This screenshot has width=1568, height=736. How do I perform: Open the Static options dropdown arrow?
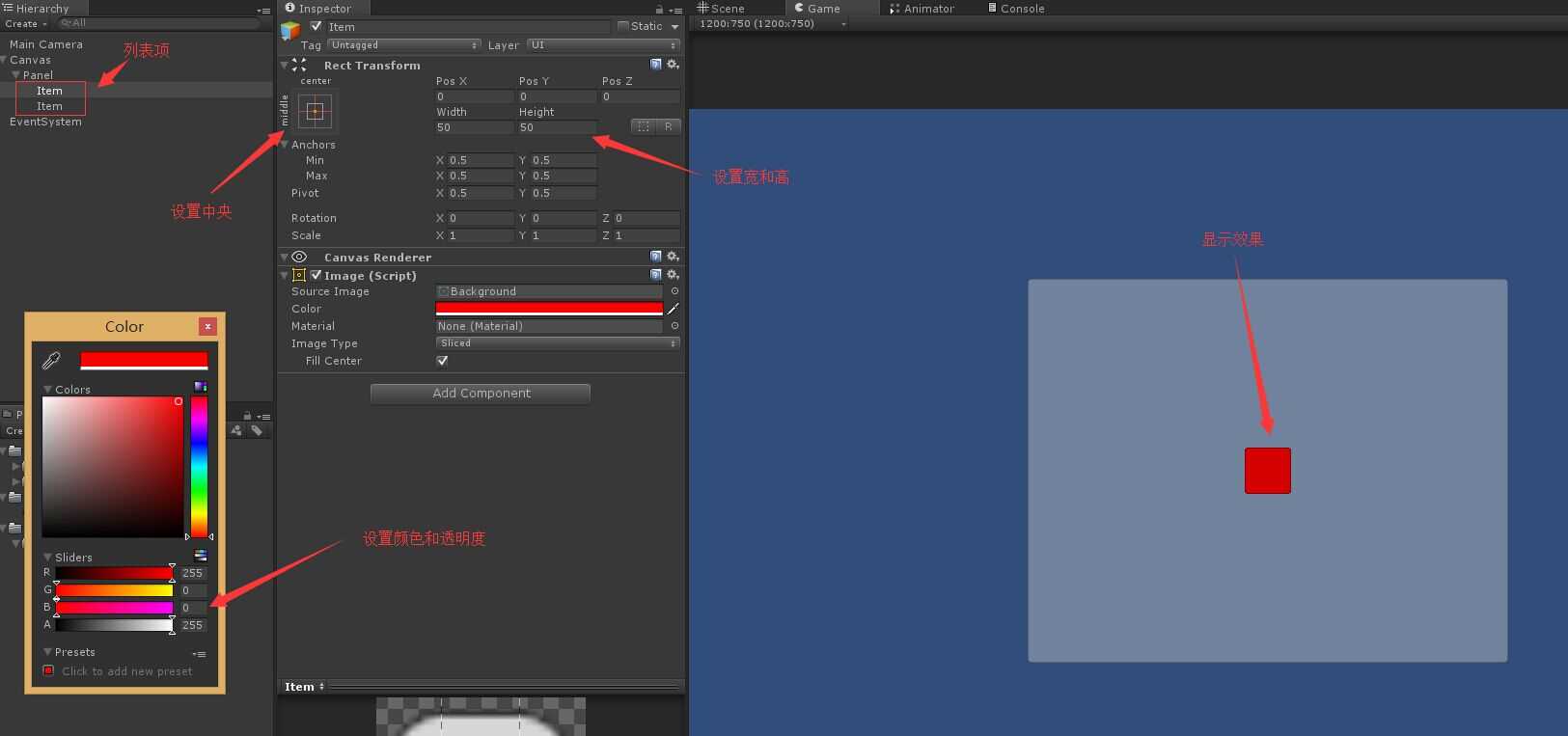(674, 27)
